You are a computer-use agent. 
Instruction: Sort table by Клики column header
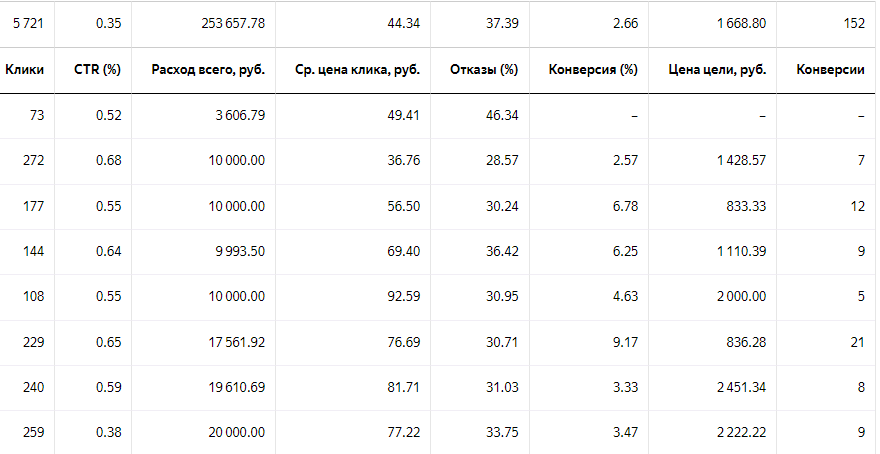pyautogui.click(x=25, y=70)
